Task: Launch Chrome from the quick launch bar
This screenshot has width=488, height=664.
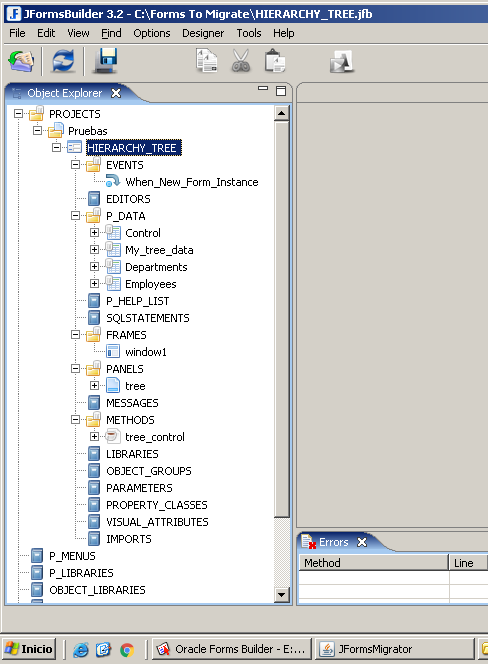Action: point(127,649)
